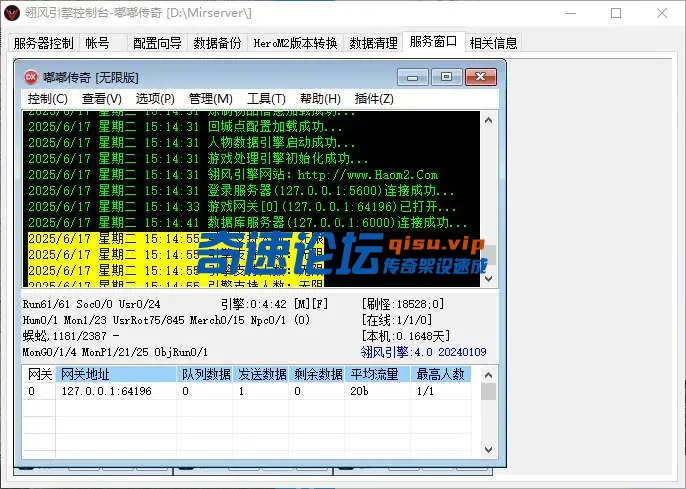The width and height of the screenshot is (686, 489).
Task: Open the 插件(Z) menu
Action: tap(374, 99)
